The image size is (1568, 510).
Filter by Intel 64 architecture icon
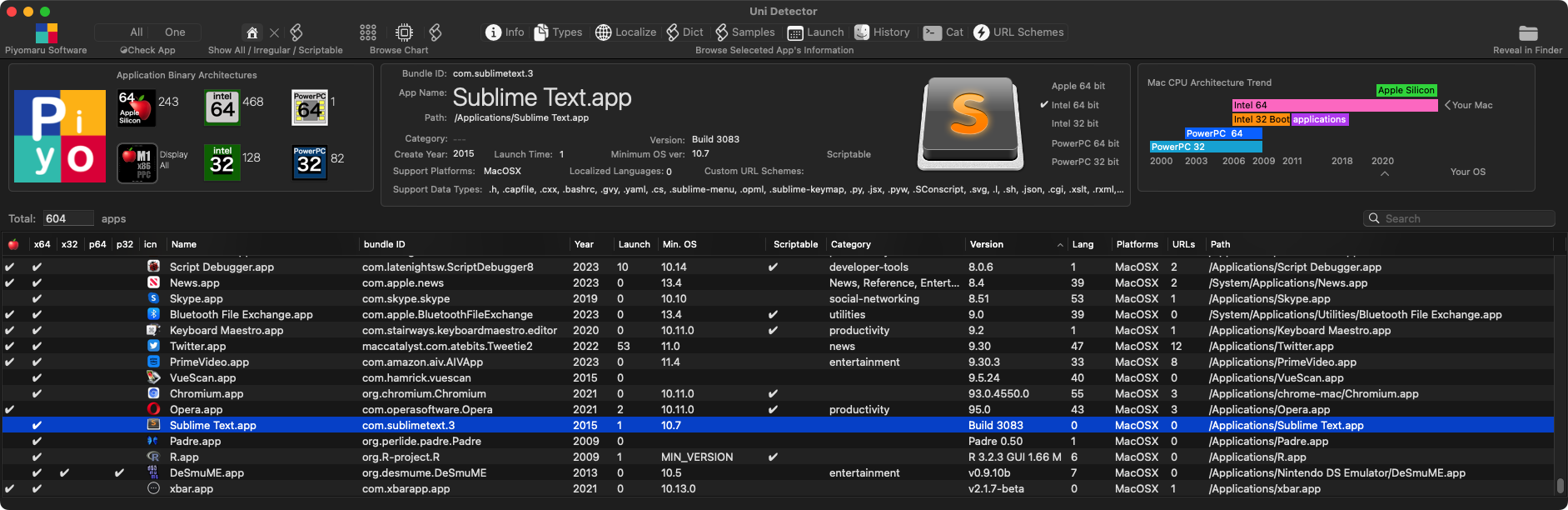[x=222, y=108]
